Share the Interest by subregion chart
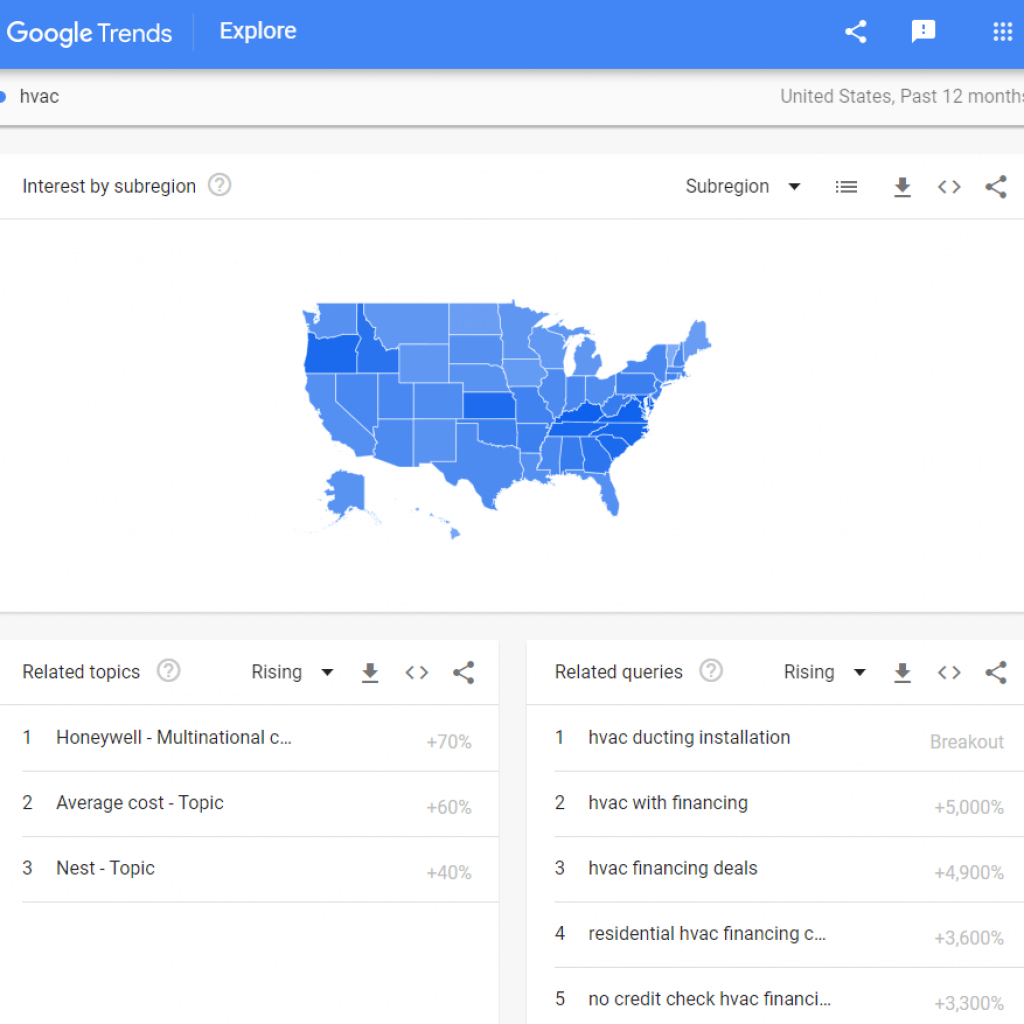This screenshot has height=1024, width=1024. click(x=996, y=187)
